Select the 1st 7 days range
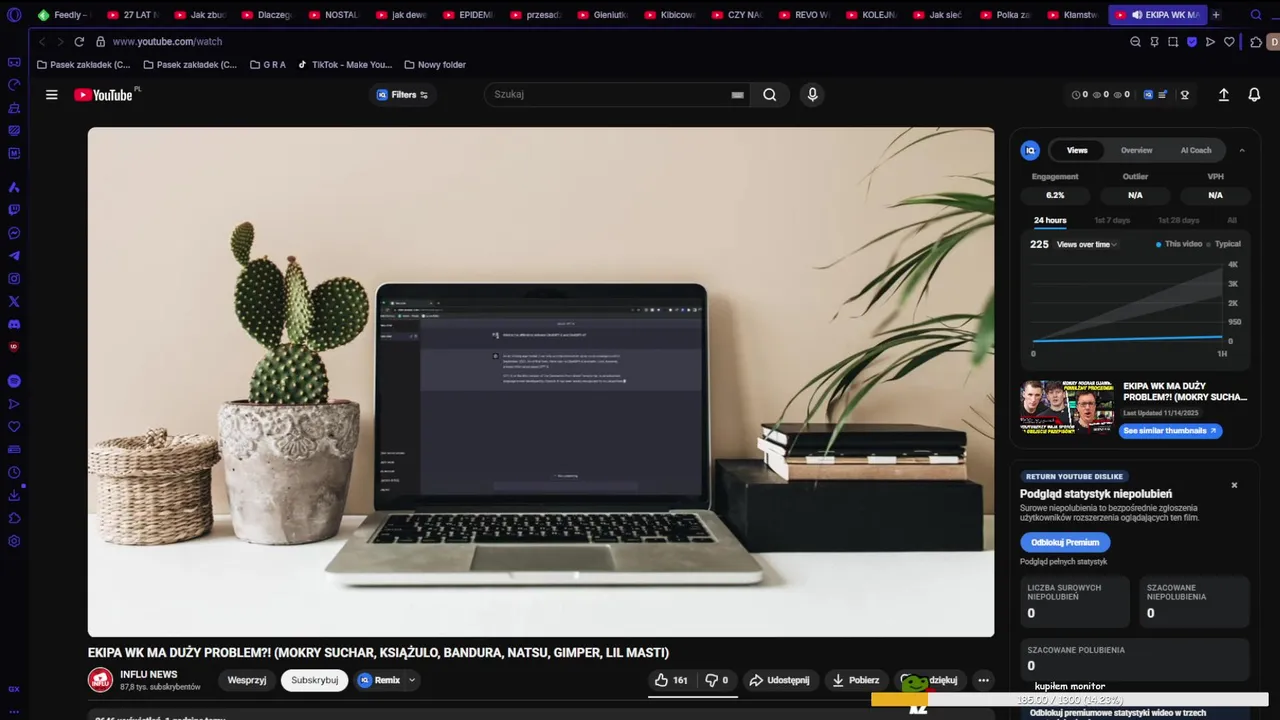 coord(1112,220)
